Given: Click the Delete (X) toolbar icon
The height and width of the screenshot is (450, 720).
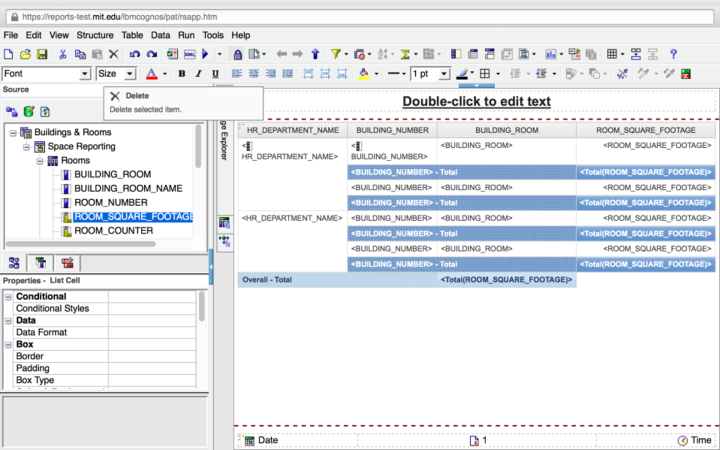Looking at the screenshot, I should click(x=113, y=54).
